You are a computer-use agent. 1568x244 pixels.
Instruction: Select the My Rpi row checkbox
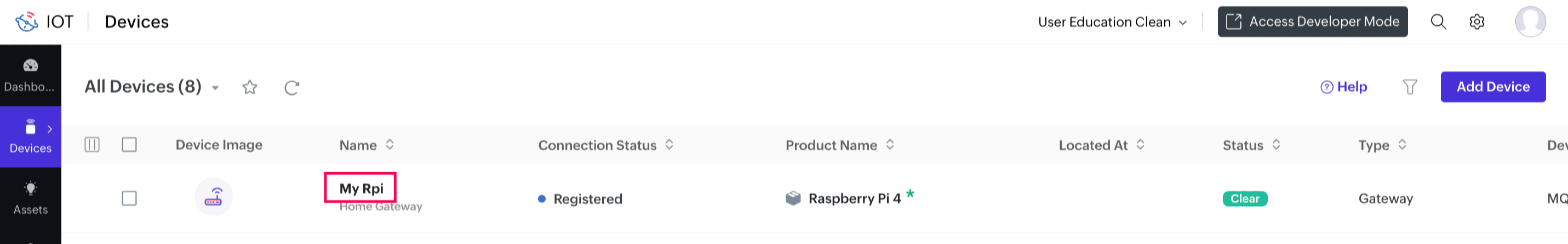coord(129,198)
